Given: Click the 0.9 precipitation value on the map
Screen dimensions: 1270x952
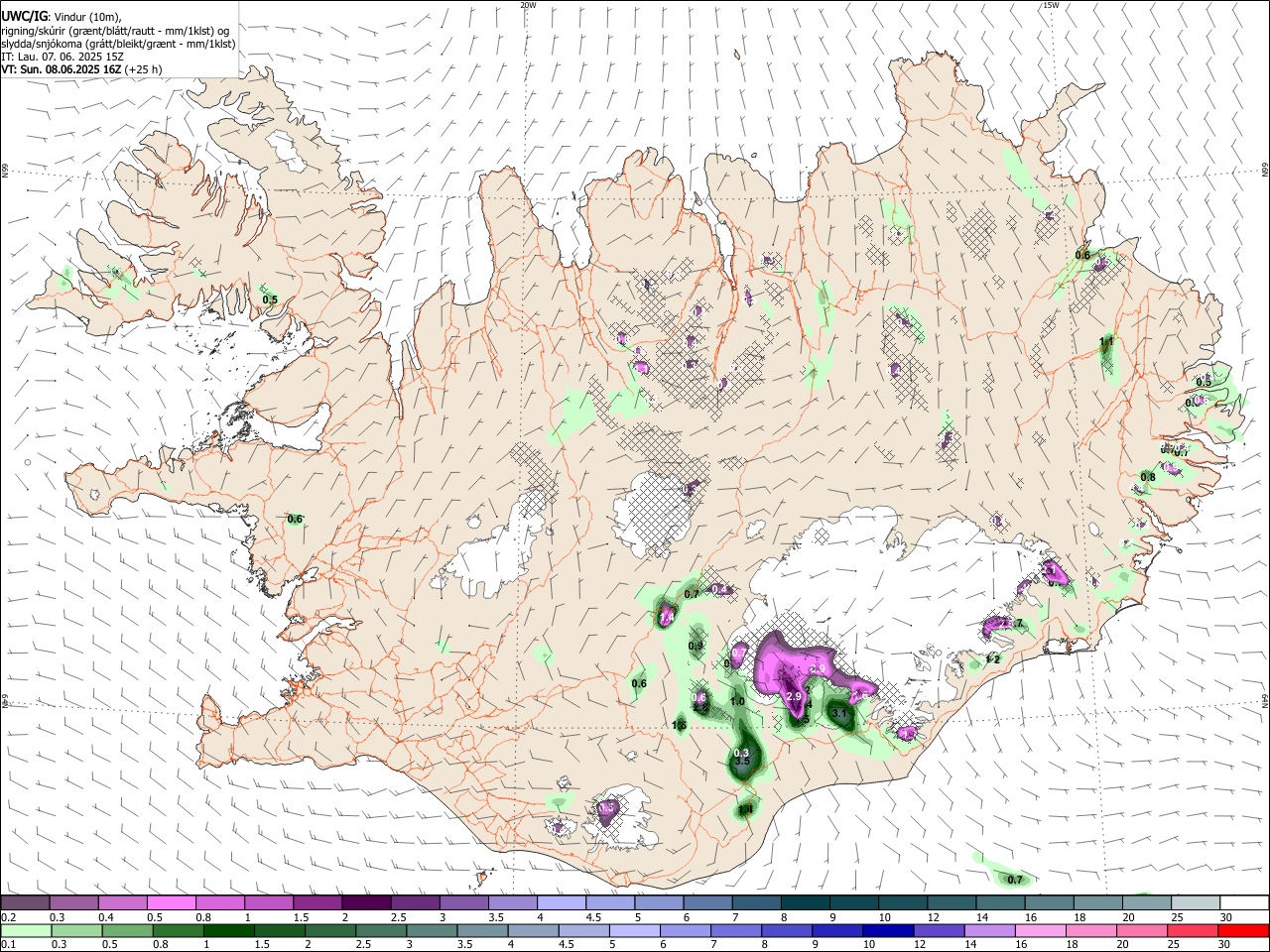Looking at the screenshot, I should coord(696,646).
